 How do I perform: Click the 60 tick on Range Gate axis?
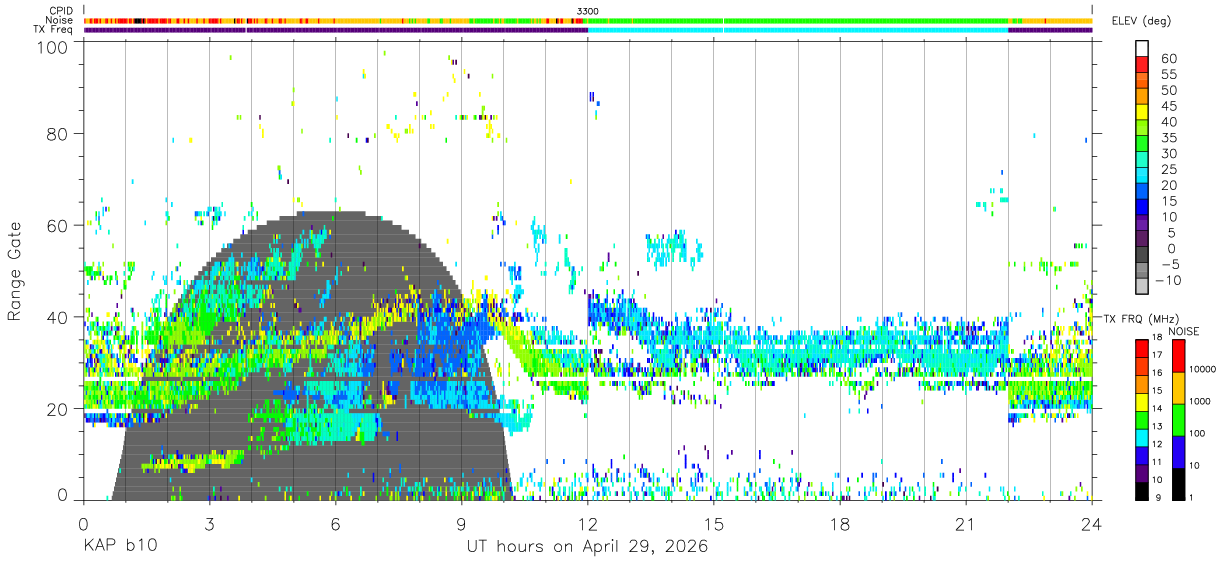coord(58,225)
